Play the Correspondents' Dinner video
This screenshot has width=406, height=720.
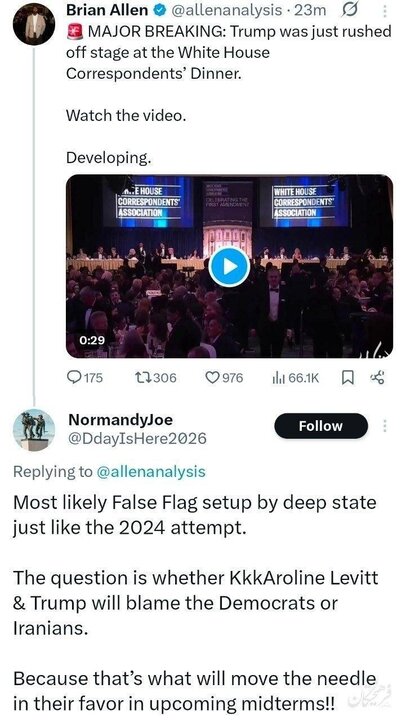click(229, 266)
